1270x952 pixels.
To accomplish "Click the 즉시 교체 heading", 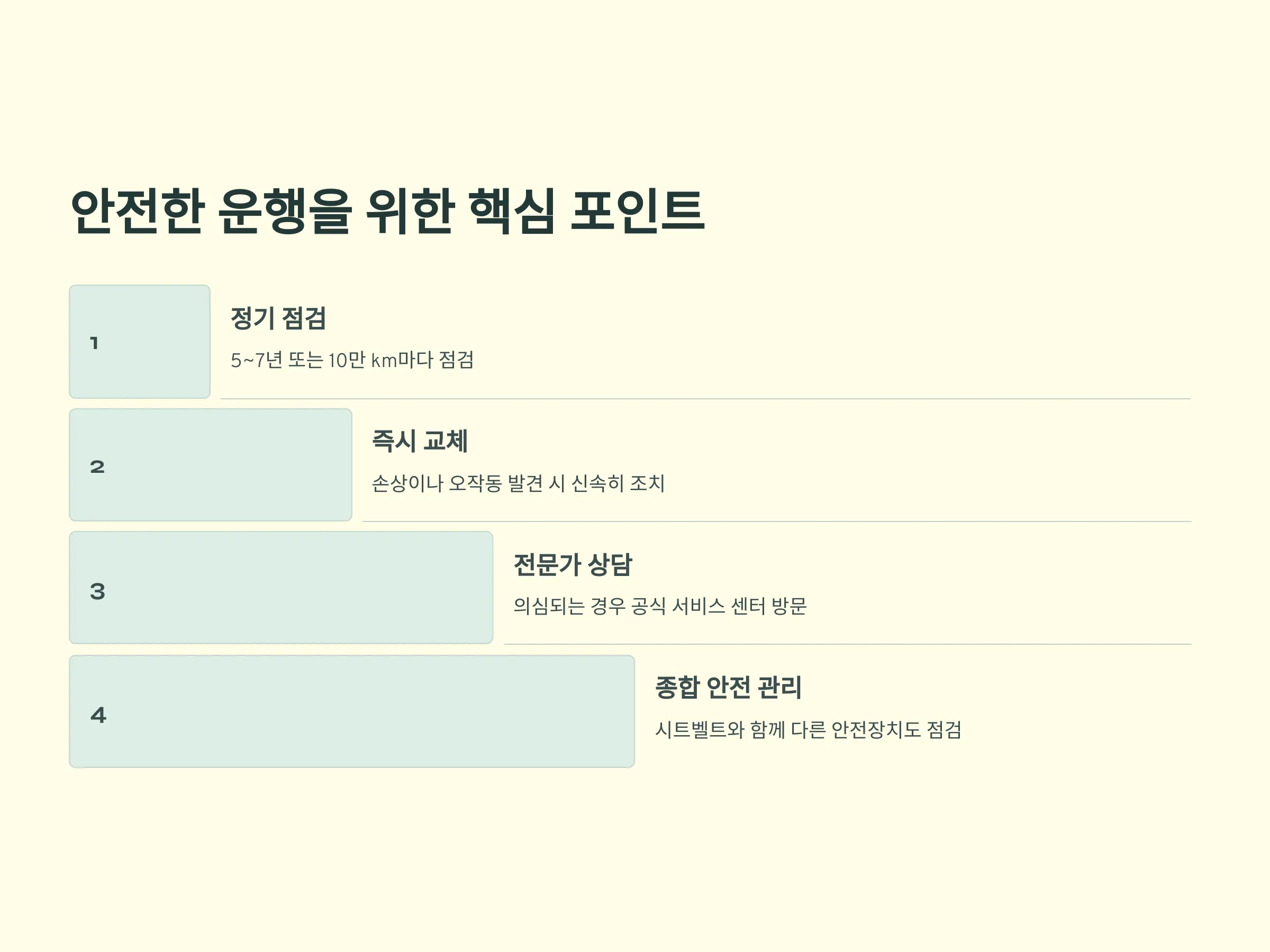I will (420, 441).
